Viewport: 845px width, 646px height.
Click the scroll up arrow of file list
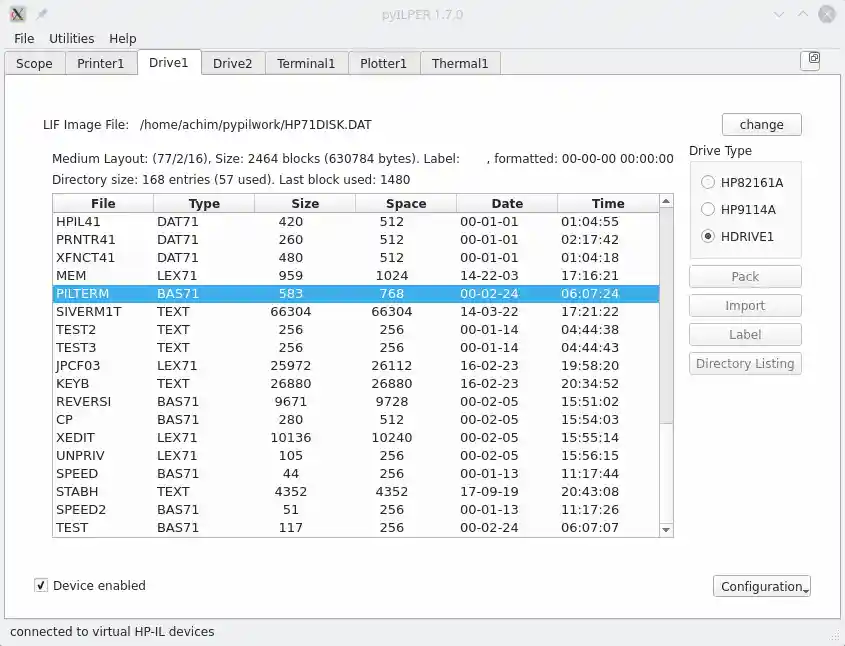[x=666, y=203]
